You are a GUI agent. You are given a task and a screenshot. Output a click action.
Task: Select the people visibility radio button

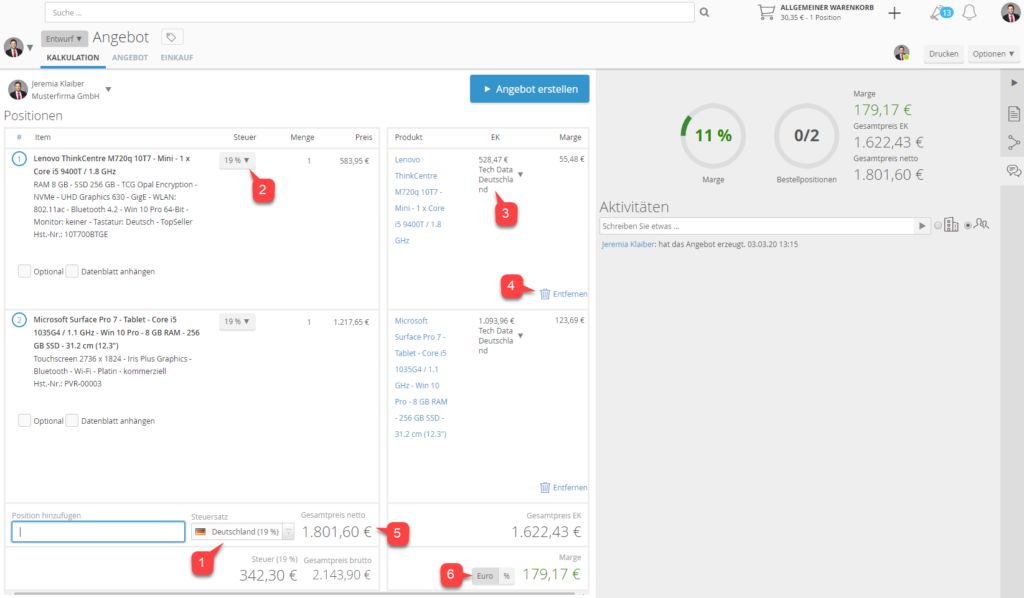pyautogui.click(x=968, y=226)
